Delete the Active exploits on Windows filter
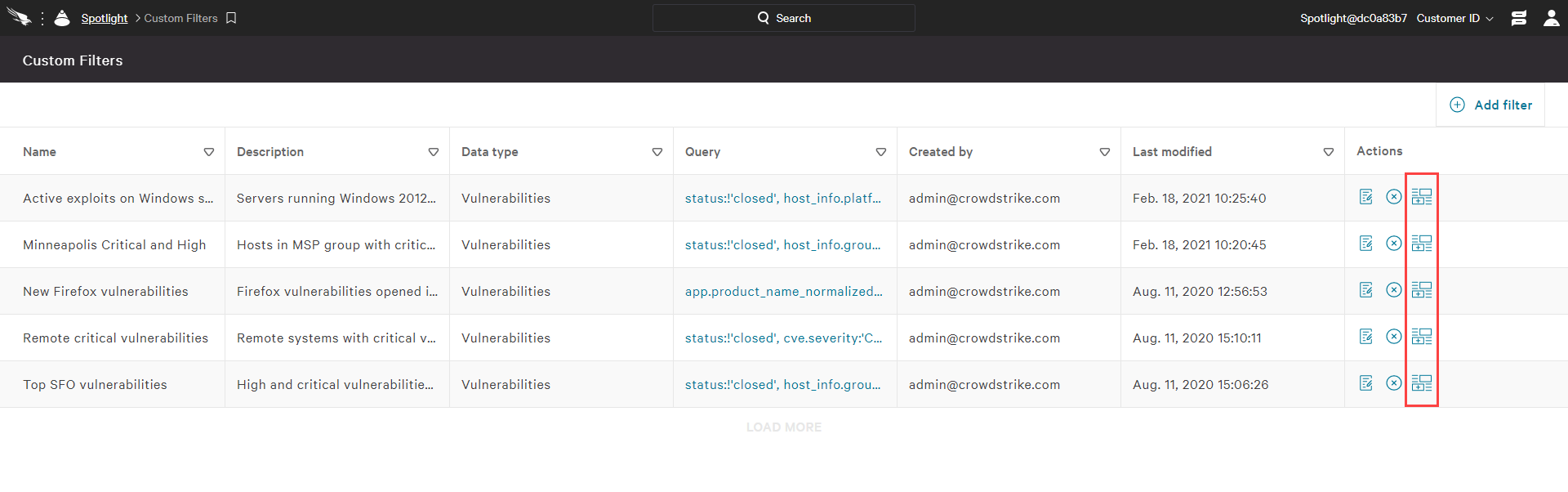Viewport: 1568px width, 492px height. tap(1394, 197)
